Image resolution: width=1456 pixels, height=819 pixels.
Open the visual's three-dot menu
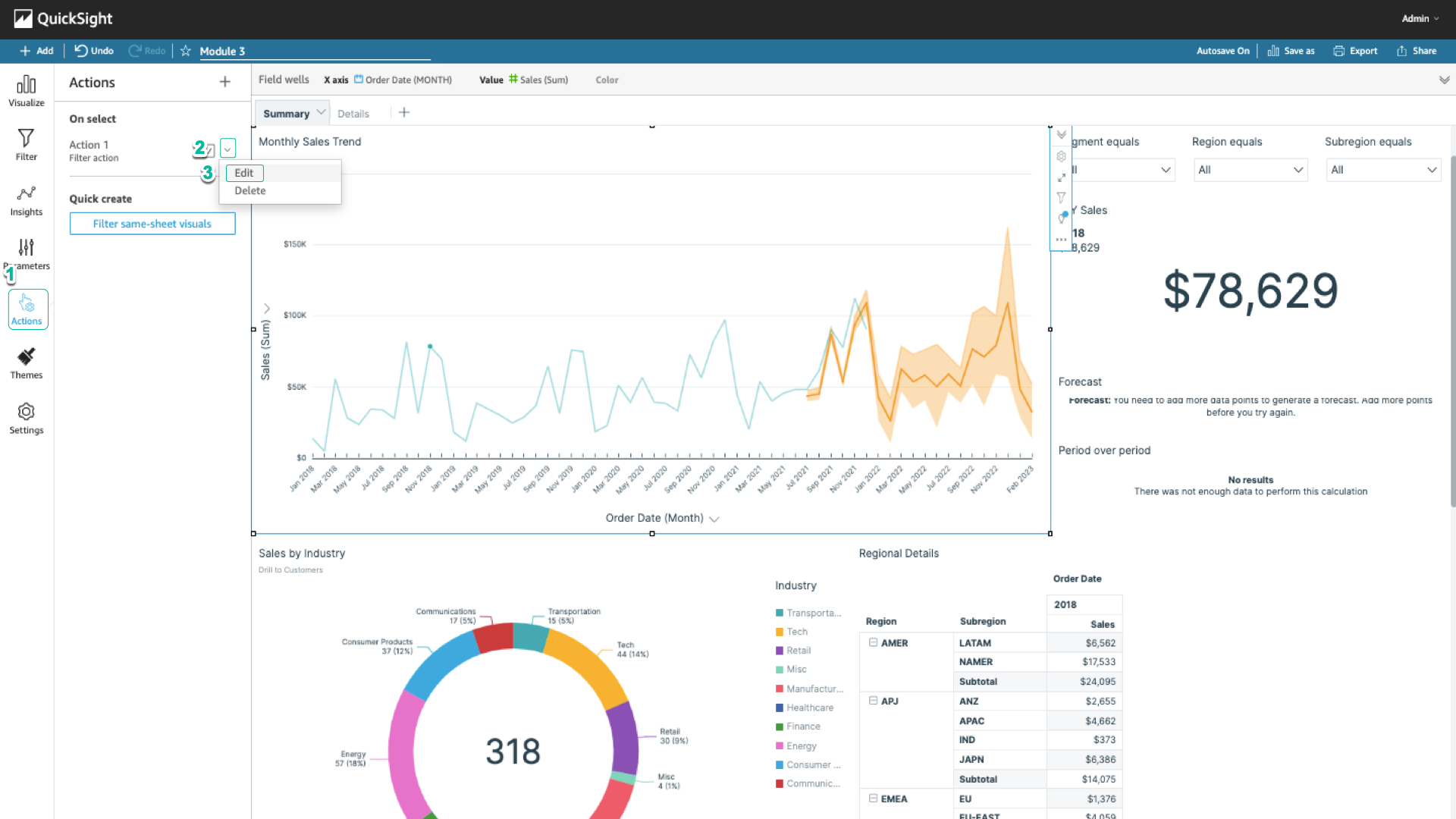1062,240
